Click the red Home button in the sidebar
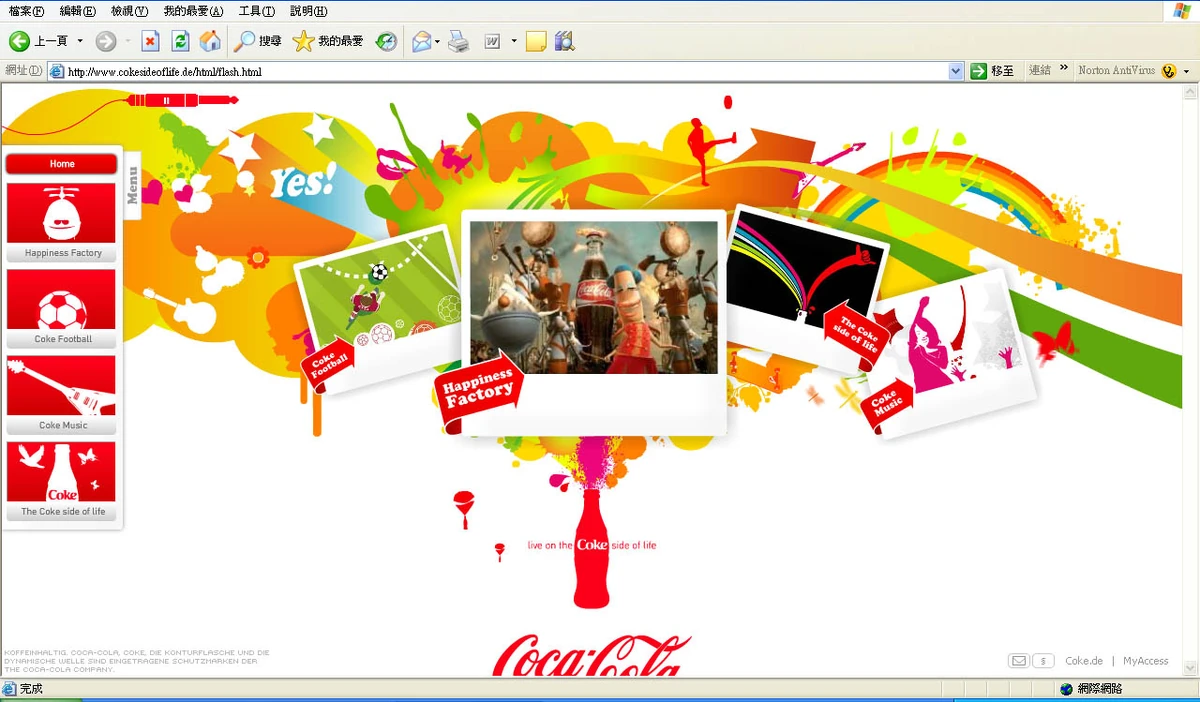This screenshot has width=1200, height=702. (x=61, y=163)
